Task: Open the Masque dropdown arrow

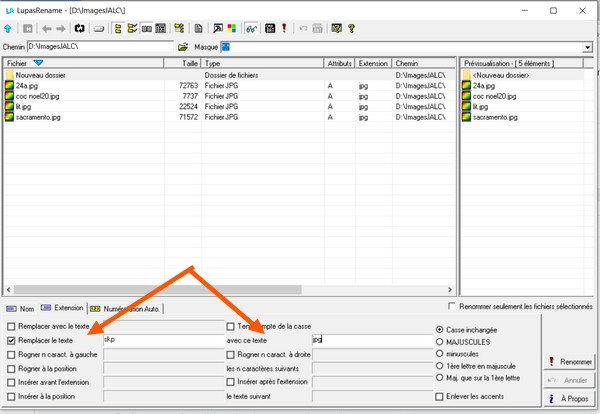Action: [x=587, y=47]
